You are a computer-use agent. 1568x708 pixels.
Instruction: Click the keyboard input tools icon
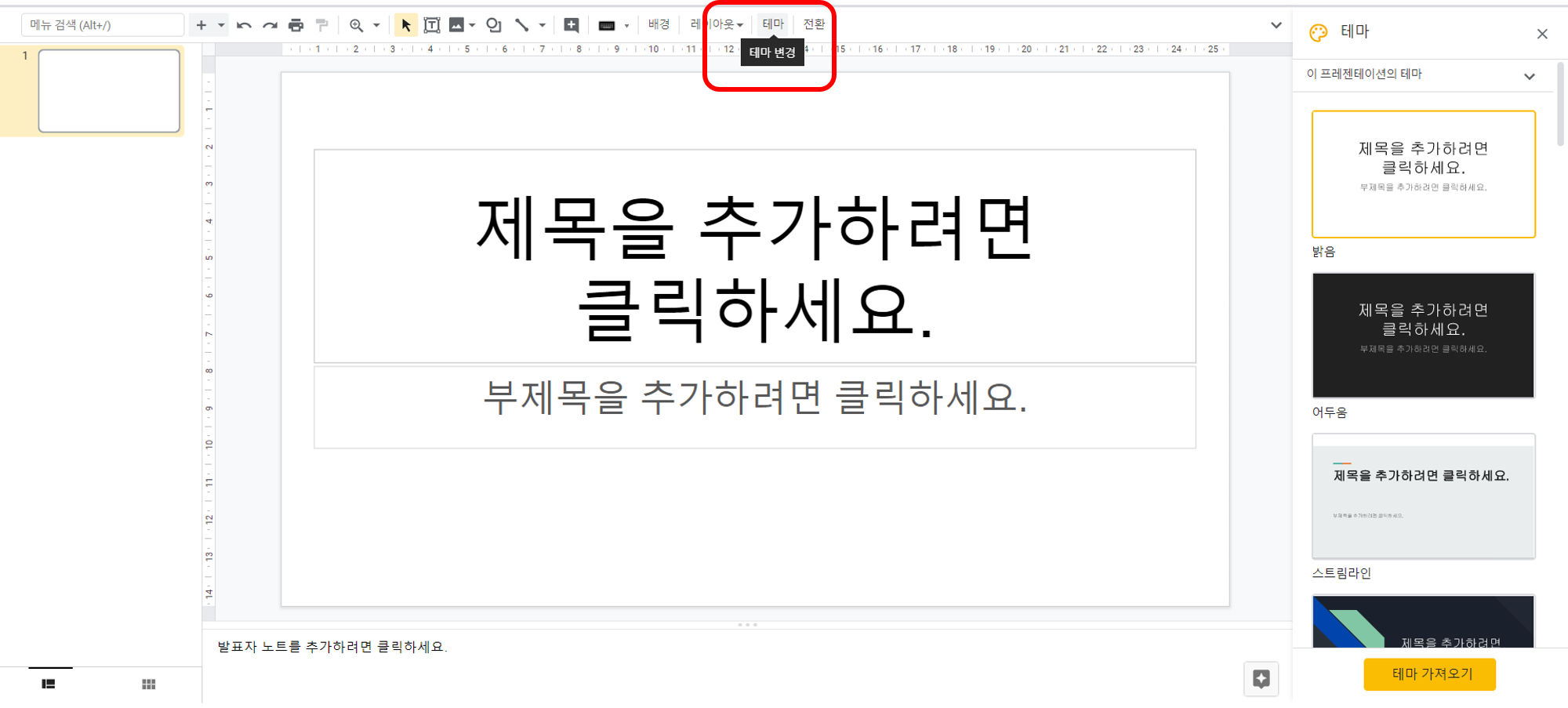tap(607, 25)
